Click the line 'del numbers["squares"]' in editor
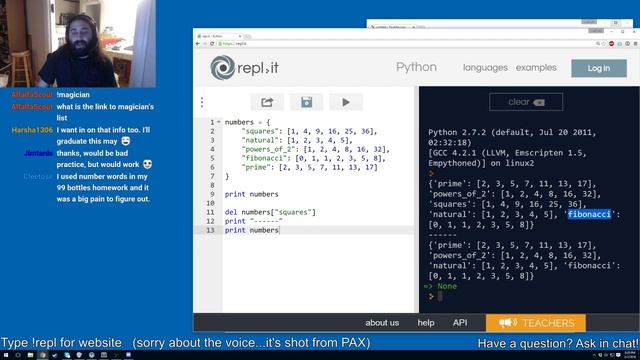 tap(270, 212)
